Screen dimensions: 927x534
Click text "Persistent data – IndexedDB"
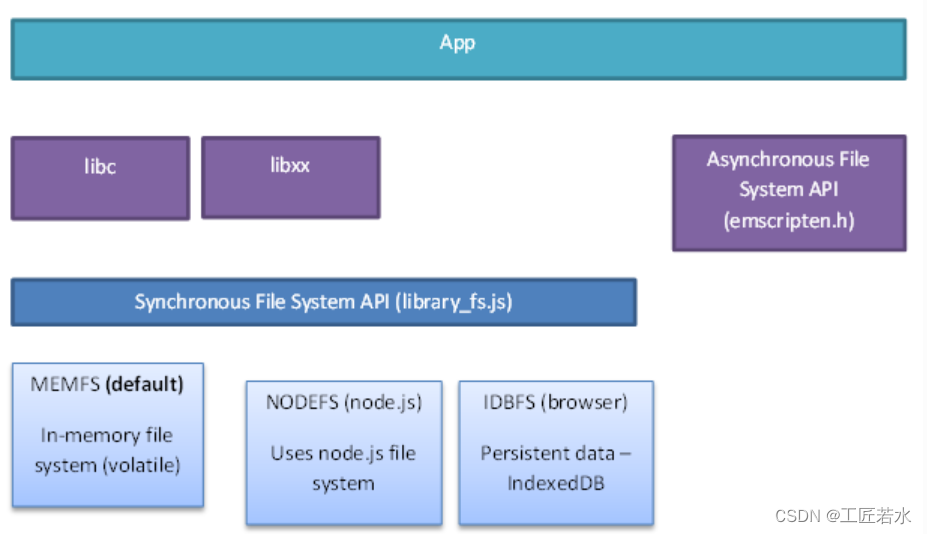[x=556, y=468]
